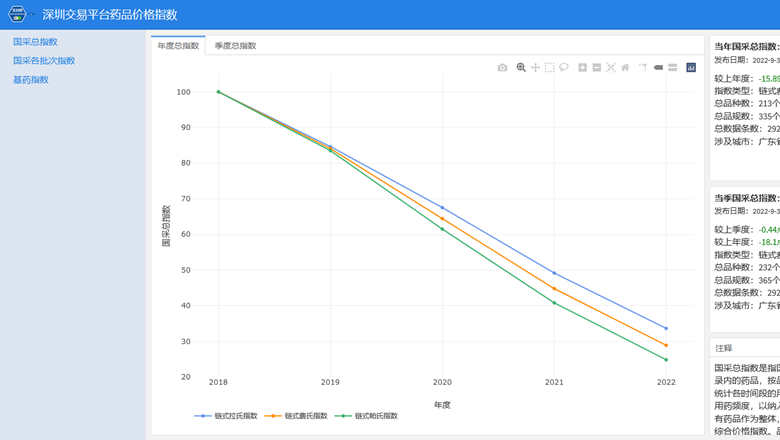Select the Pan crosshair-arrows tool
Screen dimensions: 780x440
tap(535, 68)
